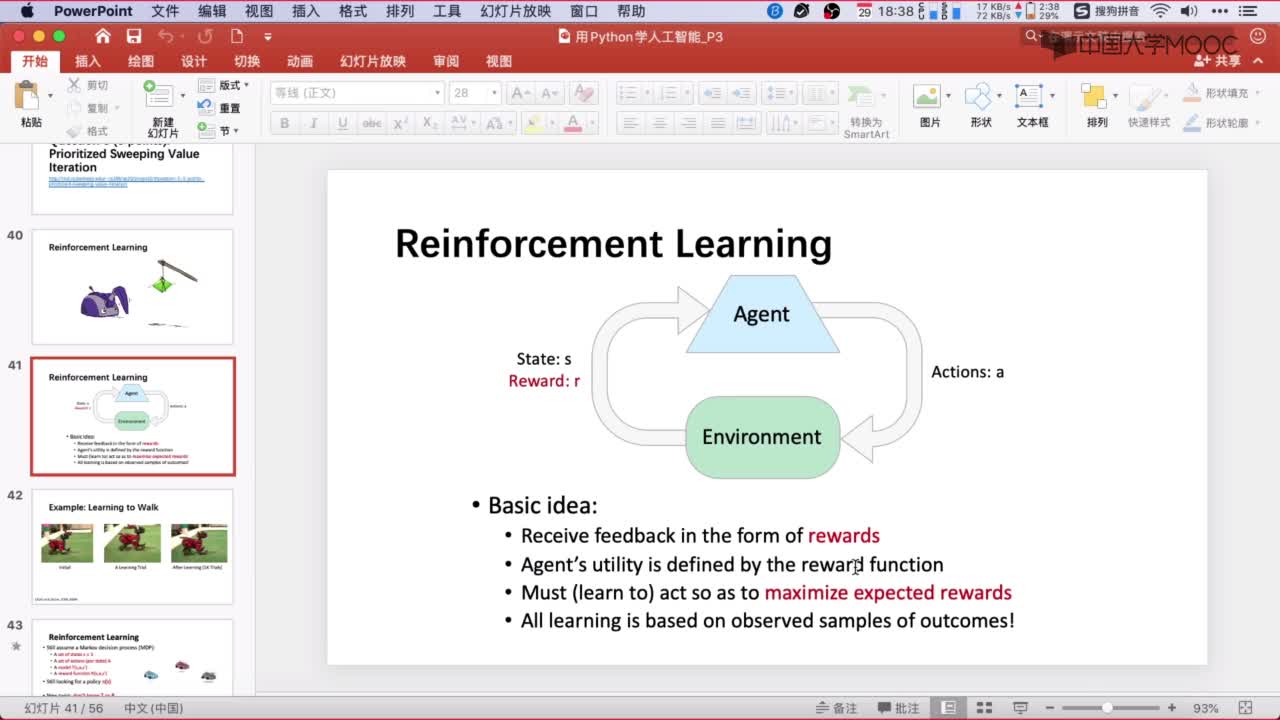Click the Home icon in title bar

coord(103,36)
